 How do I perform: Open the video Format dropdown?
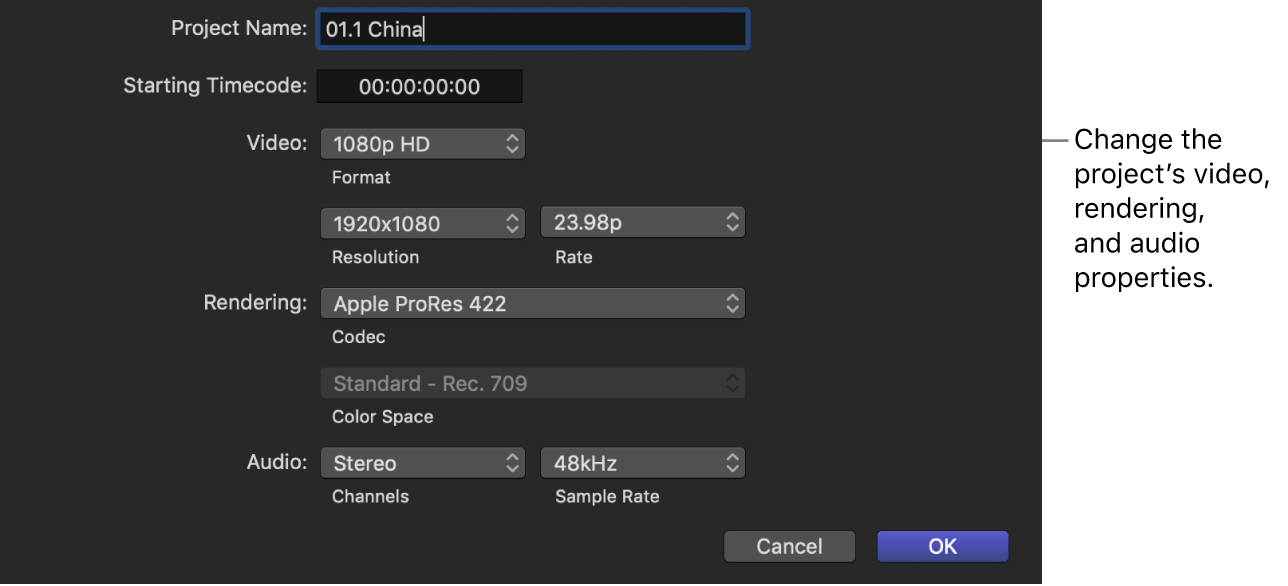click(422, 143)
